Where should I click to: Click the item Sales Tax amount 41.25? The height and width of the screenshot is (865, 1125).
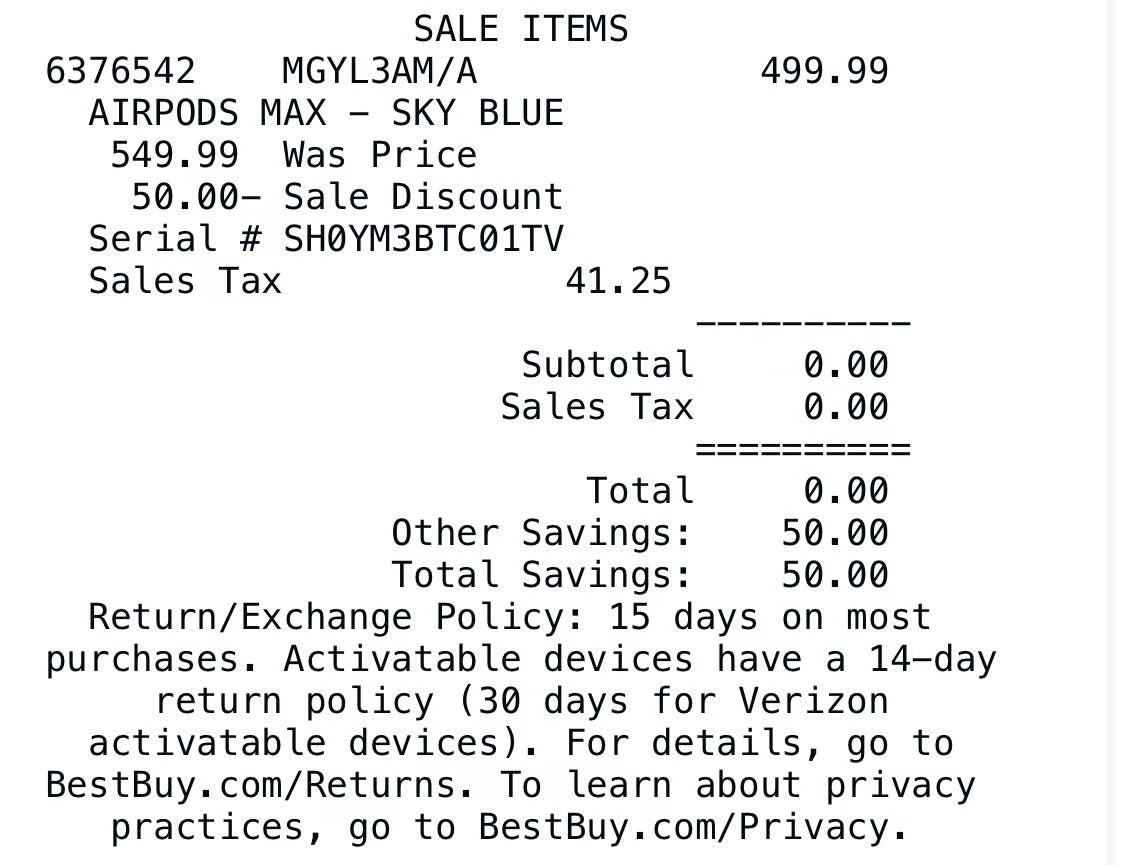[618, 282]
